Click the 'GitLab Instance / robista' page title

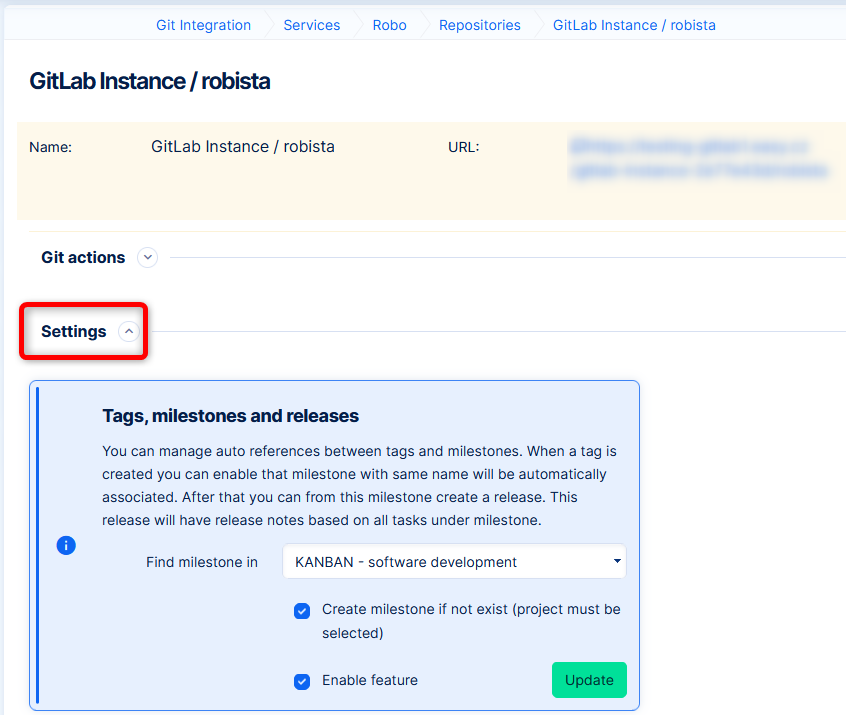coord(150,81)
